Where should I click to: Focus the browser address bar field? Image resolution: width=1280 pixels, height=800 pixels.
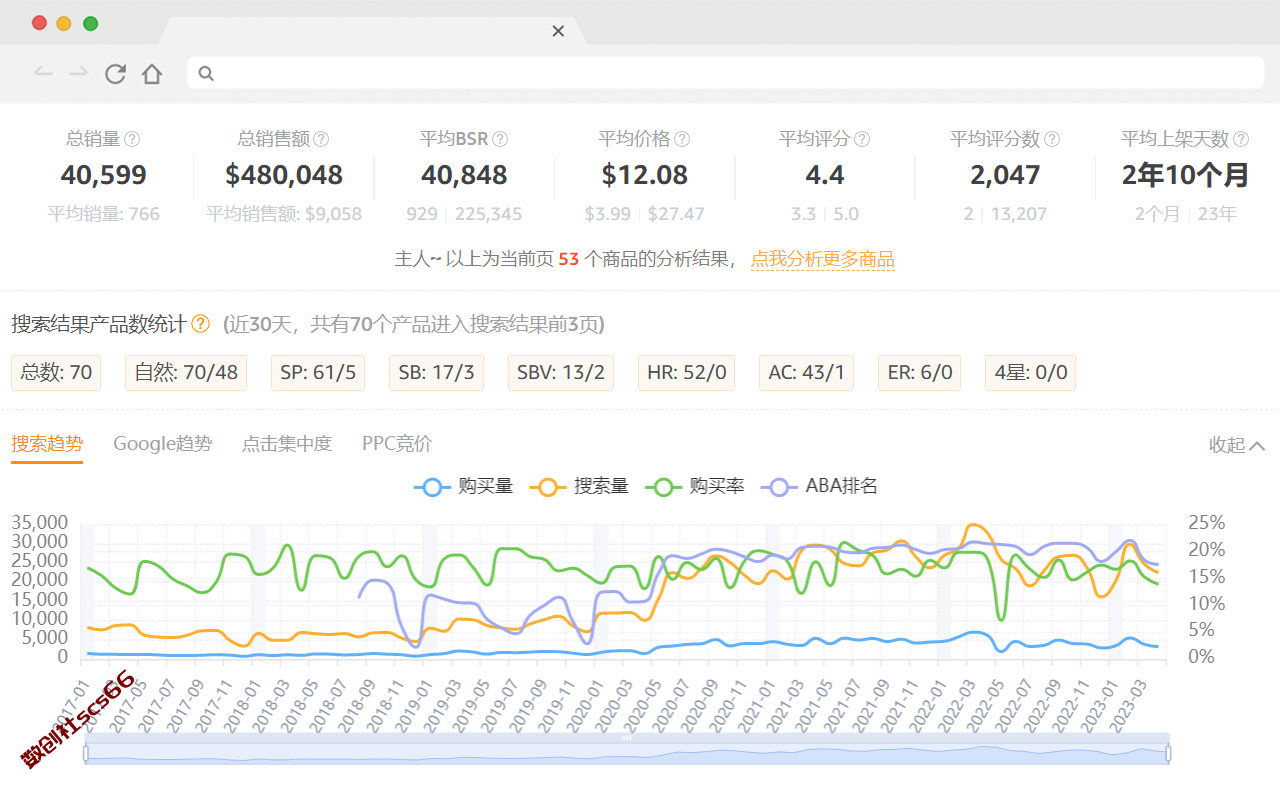pos(726,73)
